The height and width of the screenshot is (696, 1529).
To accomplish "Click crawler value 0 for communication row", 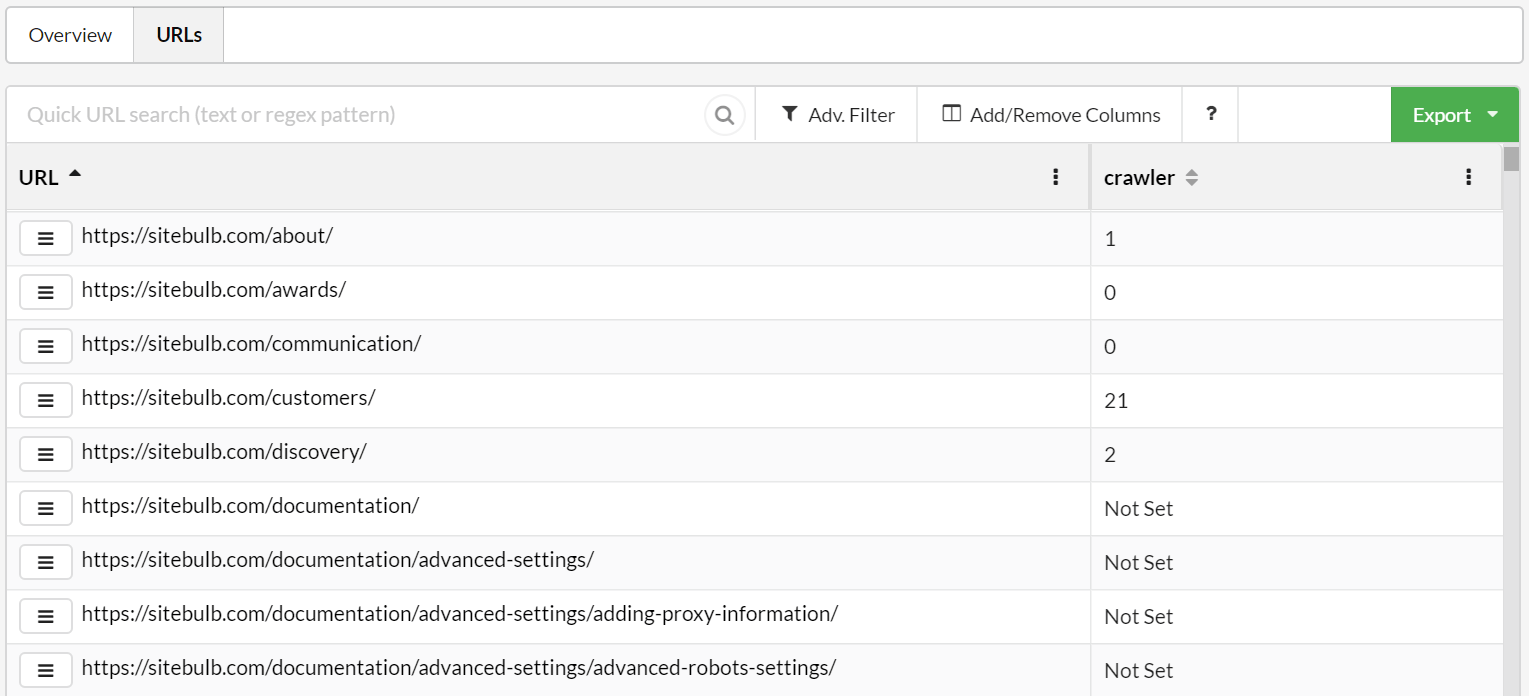I will (x=1110, y=347).
